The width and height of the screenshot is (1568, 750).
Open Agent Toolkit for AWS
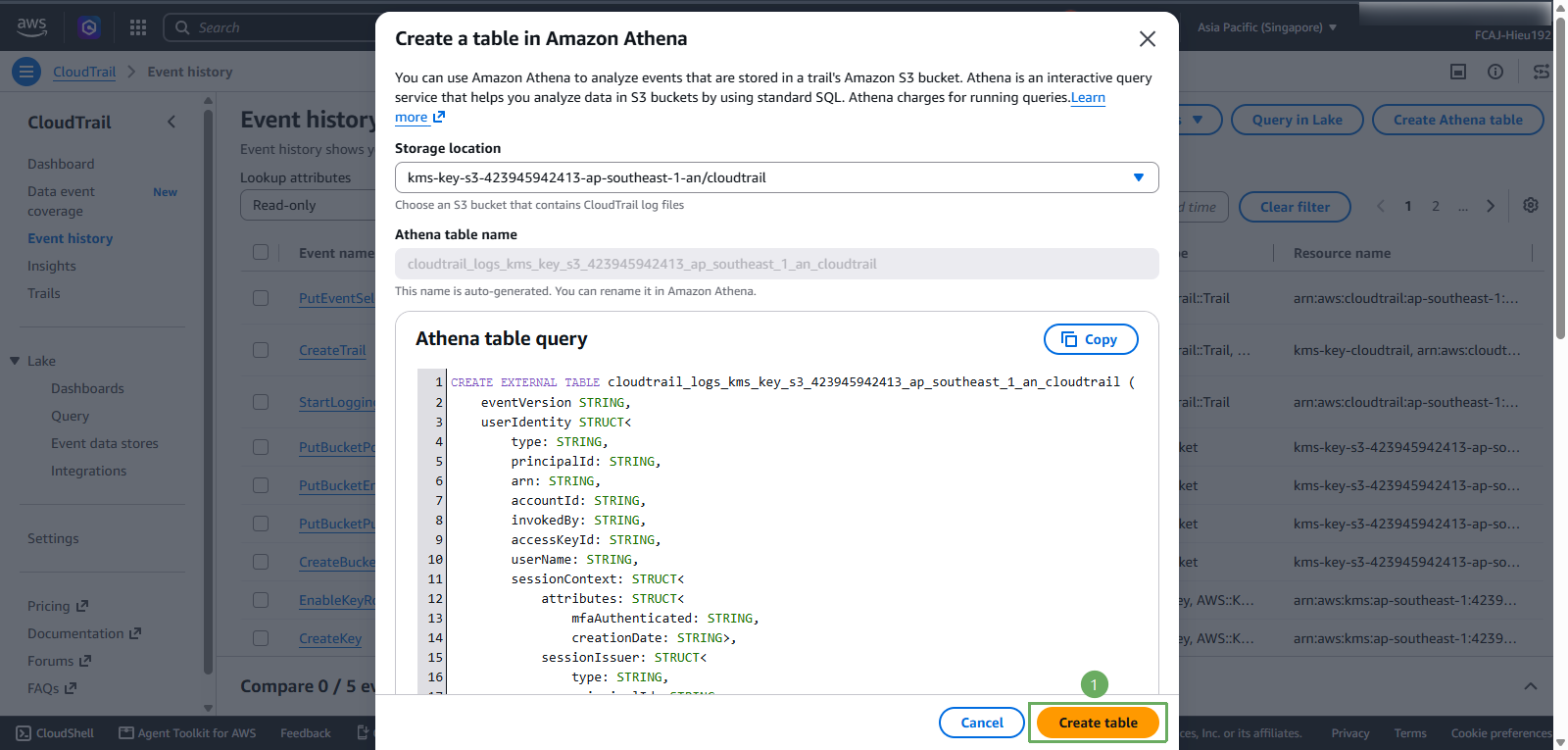187,732
